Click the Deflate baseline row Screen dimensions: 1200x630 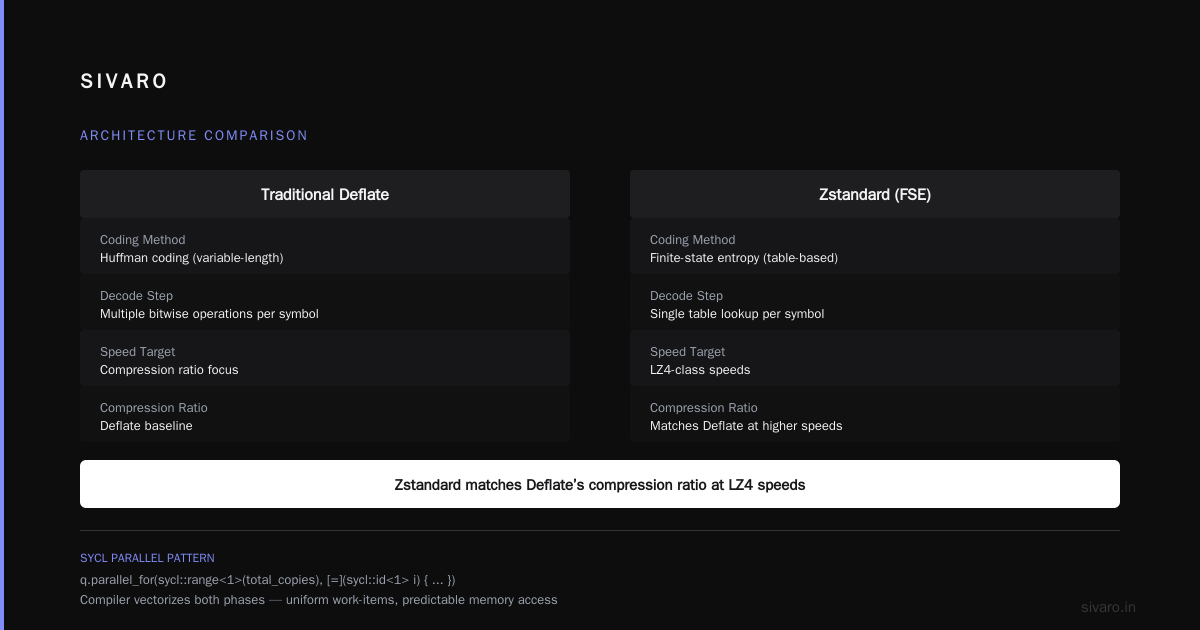(325, 416)
